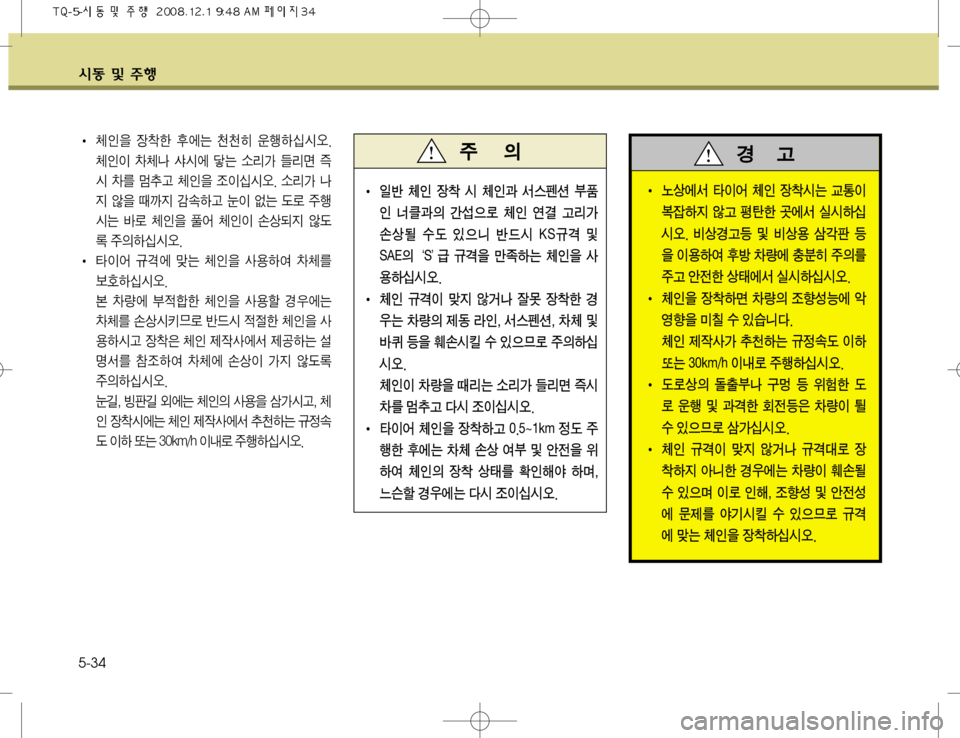960x738 pixels.
Task: Click the warning bullet starting 체인을 장착하면 차량의
Action: (763, 309)
